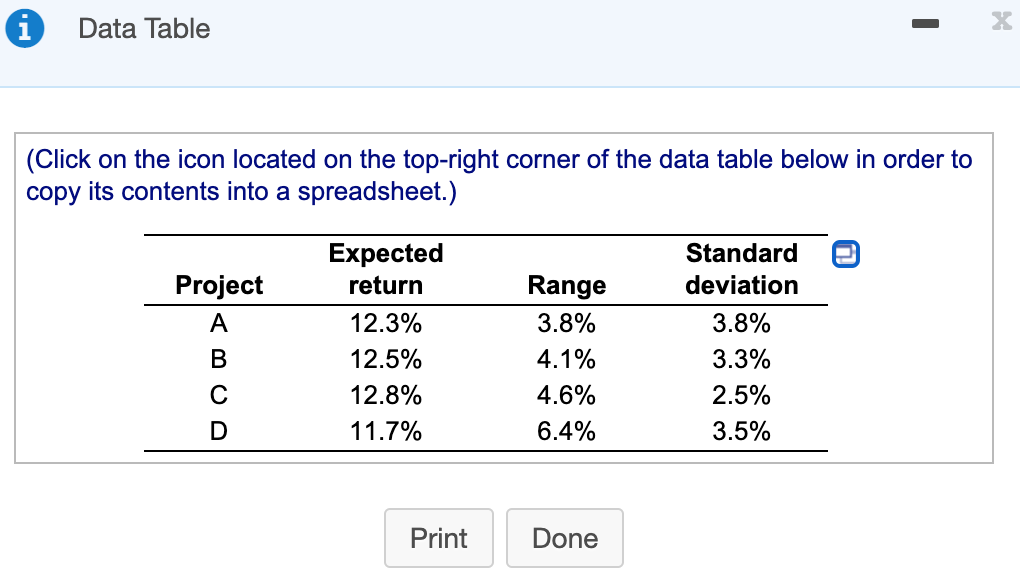Click the gray X icon
The image size is (1020, 586).
pos(1001,22)
